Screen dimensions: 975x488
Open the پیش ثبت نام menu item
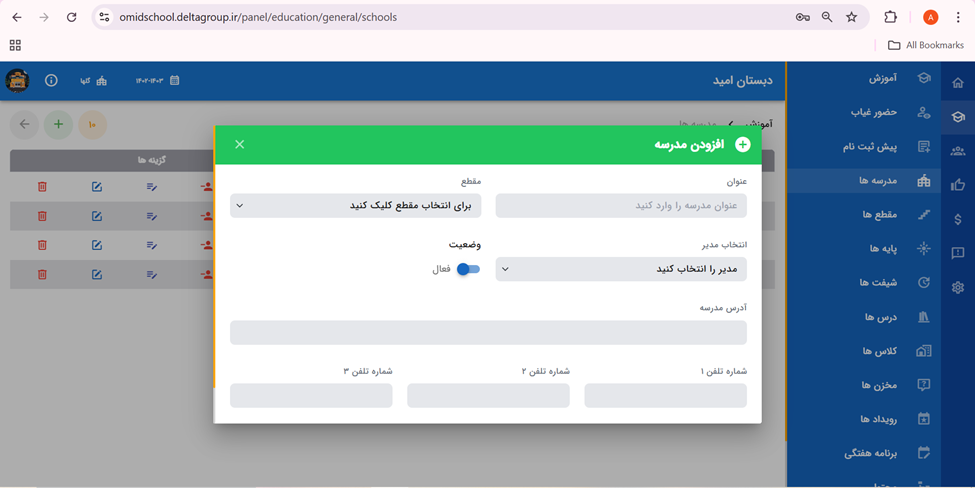[x=864, y=147]
